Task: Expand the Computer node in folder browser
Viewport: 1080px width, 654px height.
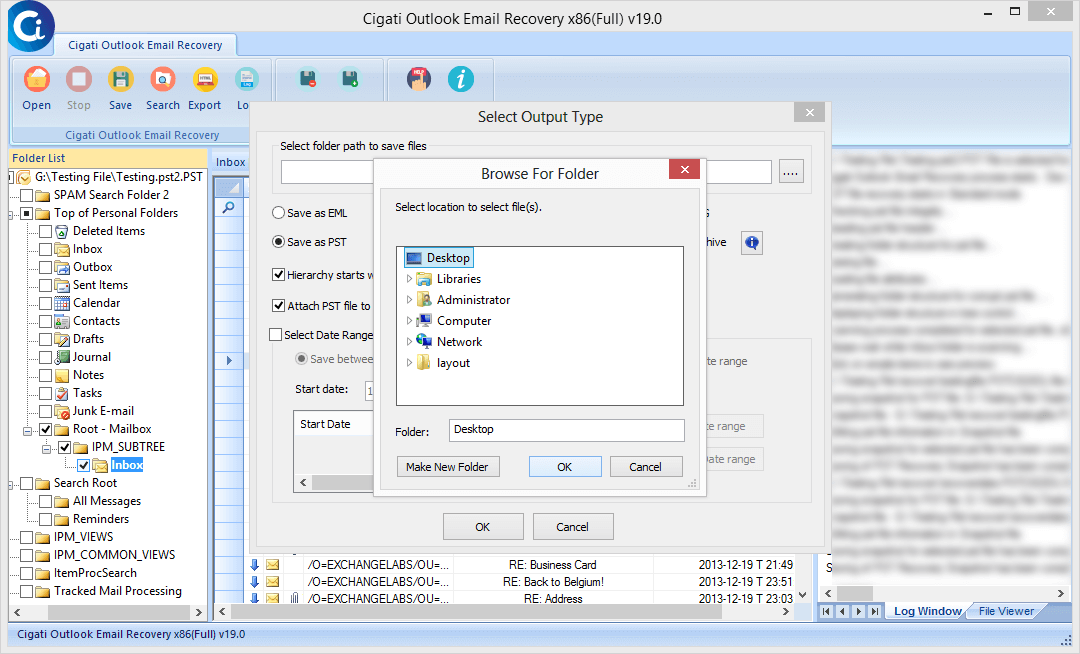Action: click(409, 321)
